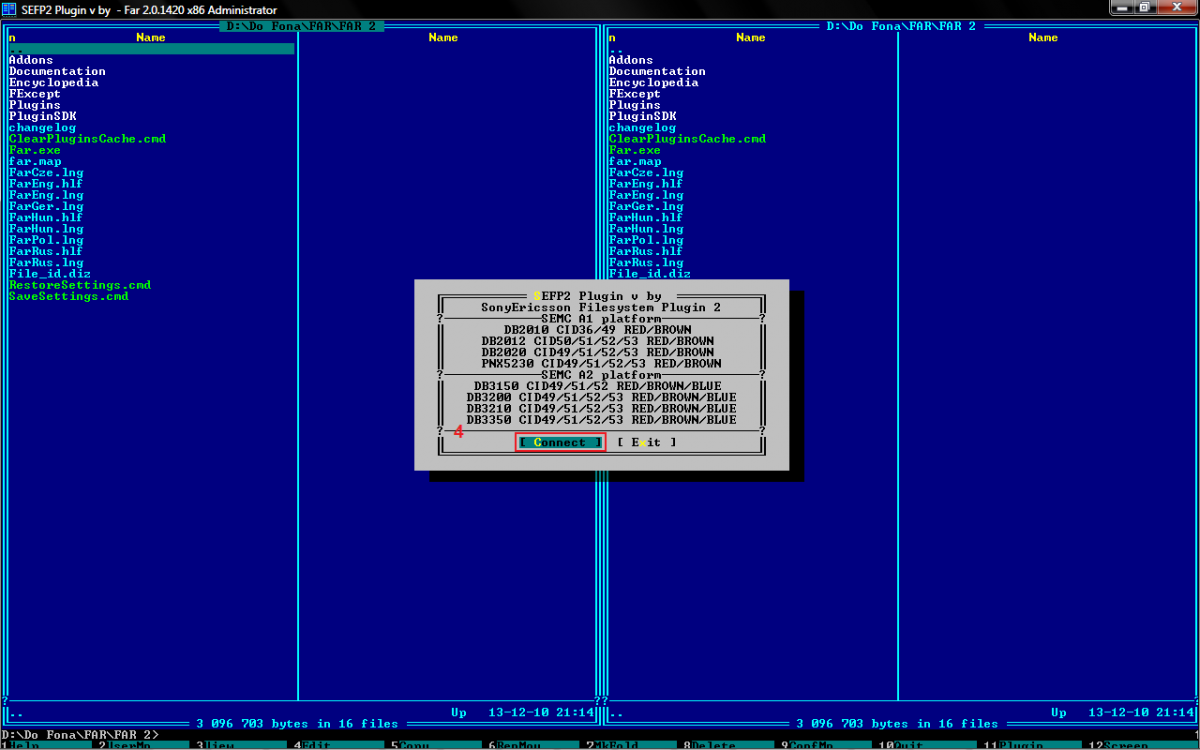Select FarPol.lng in the left panel
1200x750 pixels.
pyautogui.click(x=46, y=240)
